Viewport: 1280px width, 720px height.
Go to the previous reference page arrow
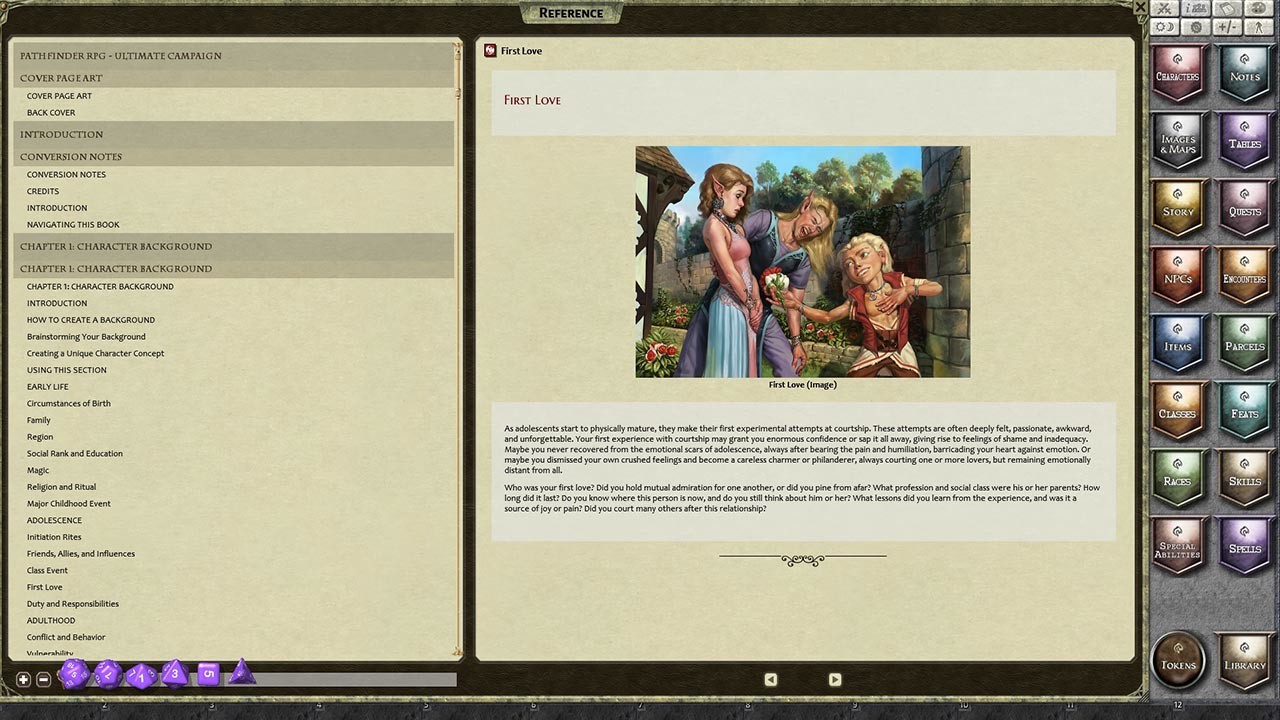(771, 680)
